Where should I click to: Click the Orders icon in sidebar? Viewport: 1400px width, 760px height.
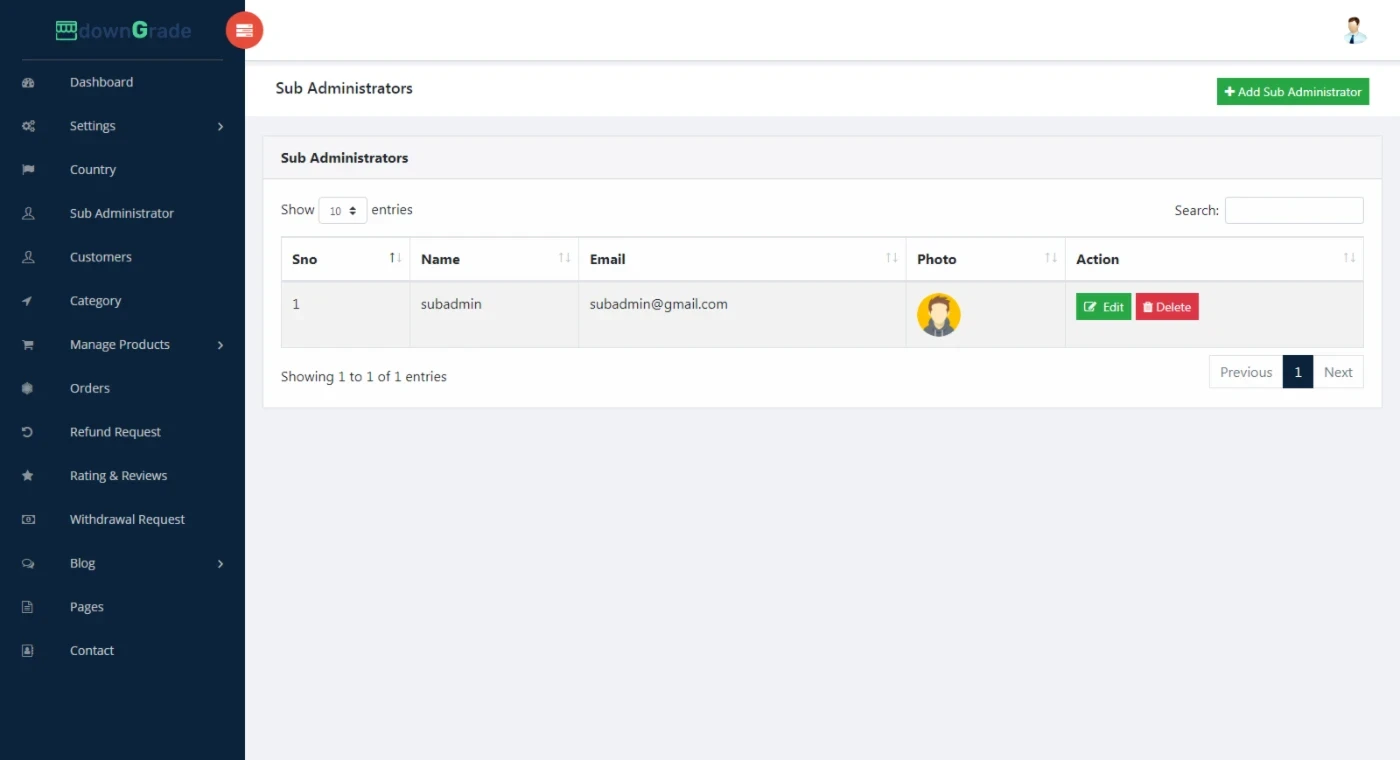(x=28, y=388)
